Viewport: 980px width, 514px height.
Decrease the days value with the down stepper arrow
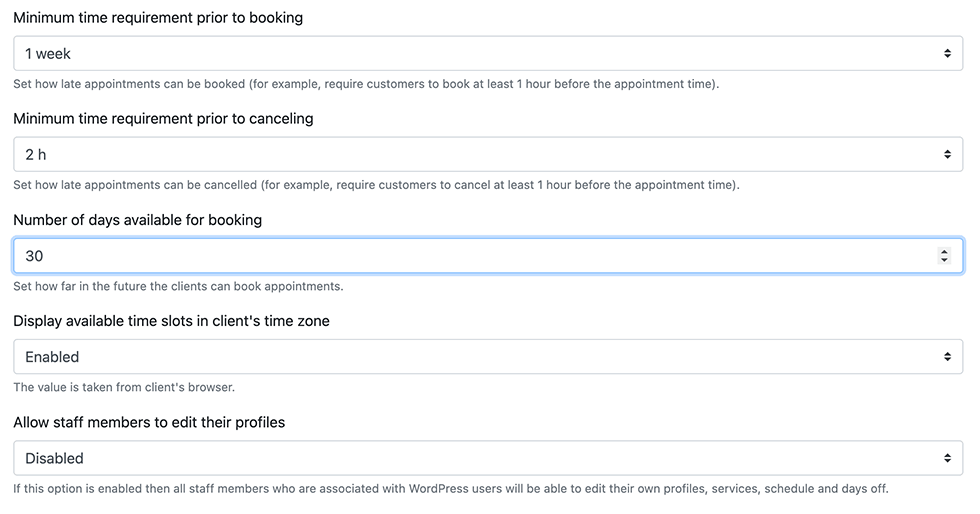[x=944, y=260]
